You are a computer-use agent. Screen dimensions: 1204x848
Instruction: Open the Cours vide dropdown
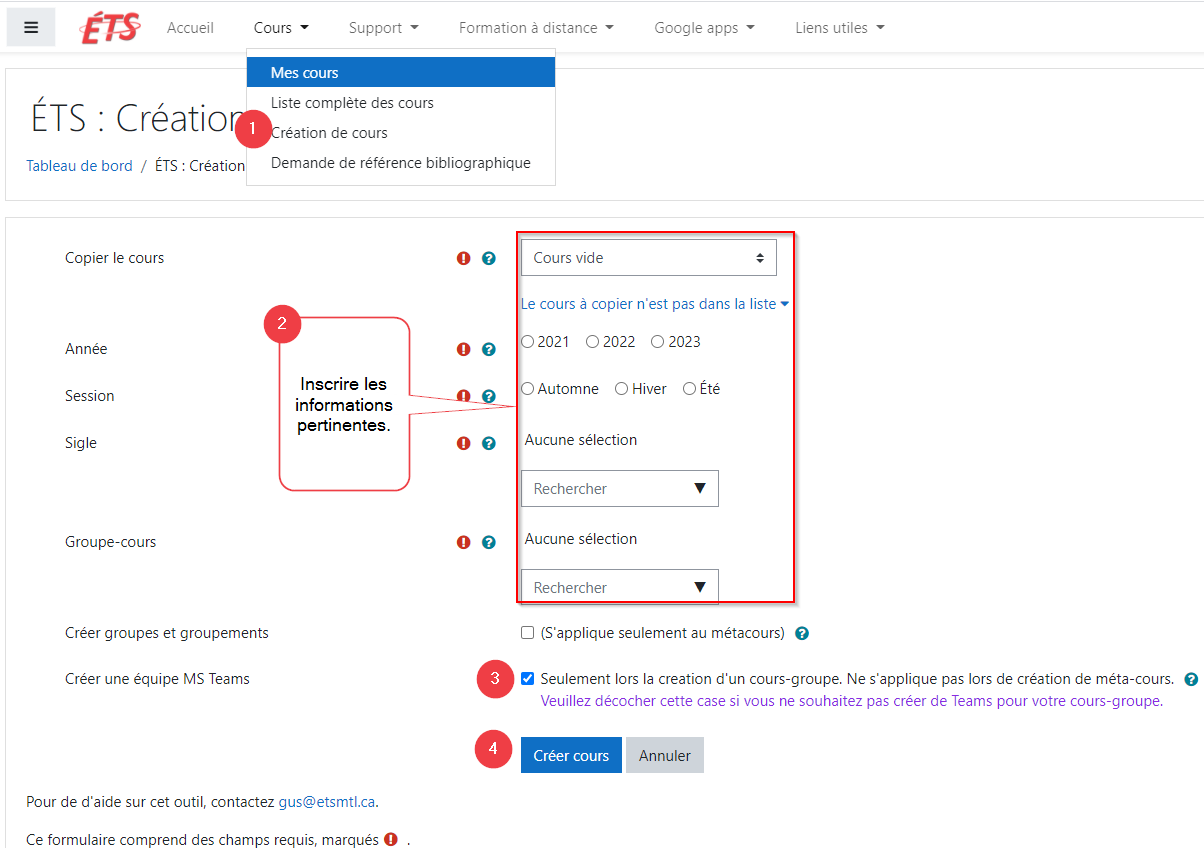tap(648, 258)
